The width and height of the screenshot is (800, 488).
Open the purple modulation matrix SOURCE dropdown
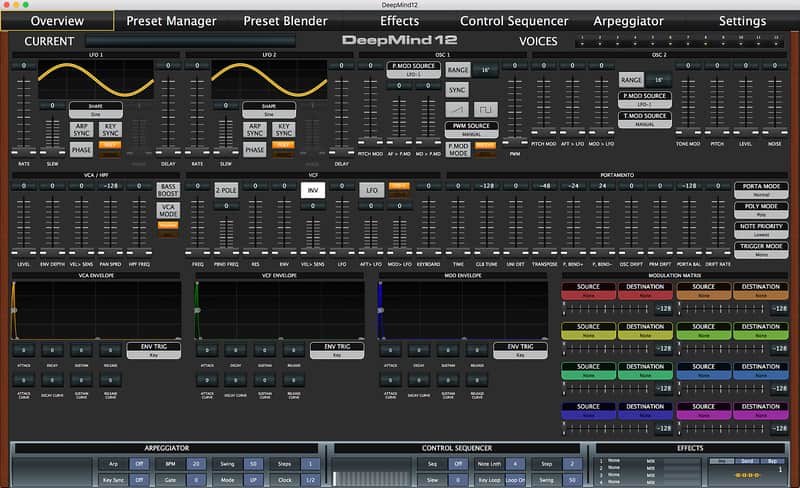[x=704, y=410]
